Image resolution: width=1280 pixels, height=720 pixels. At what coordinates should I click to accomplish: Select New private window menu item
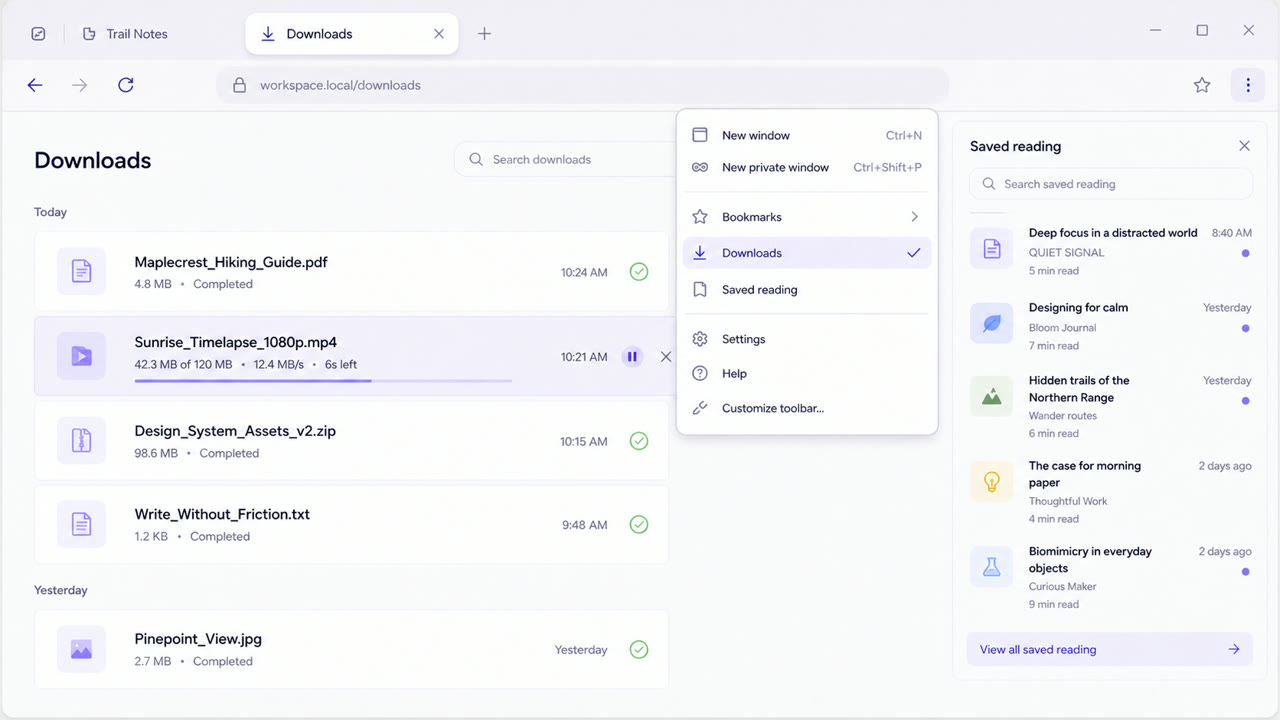pos(807,167)
